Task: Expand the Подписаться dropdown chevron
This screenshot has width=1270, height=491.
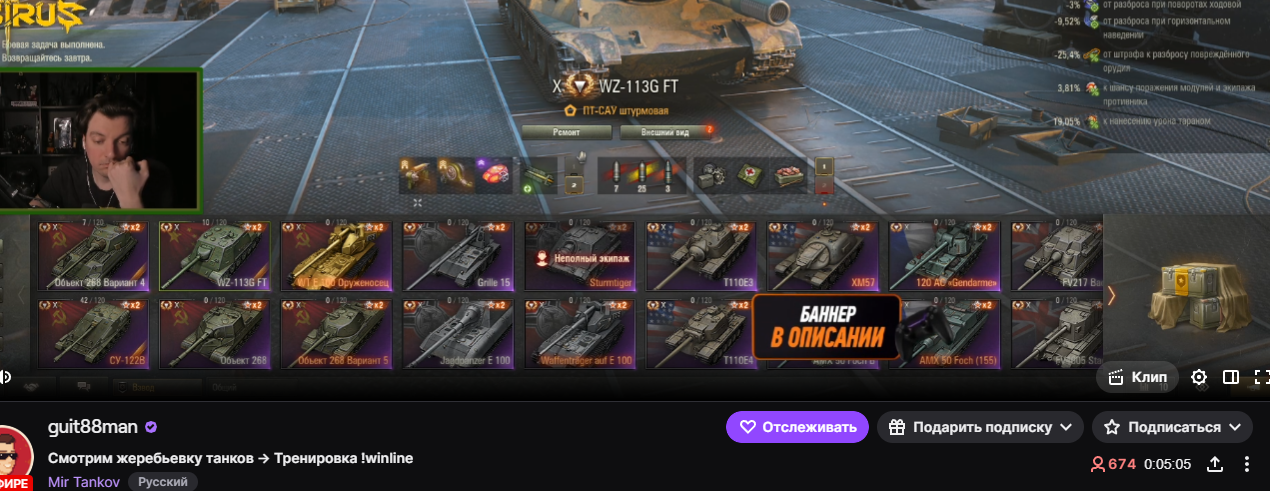Action: [1234, 427]
